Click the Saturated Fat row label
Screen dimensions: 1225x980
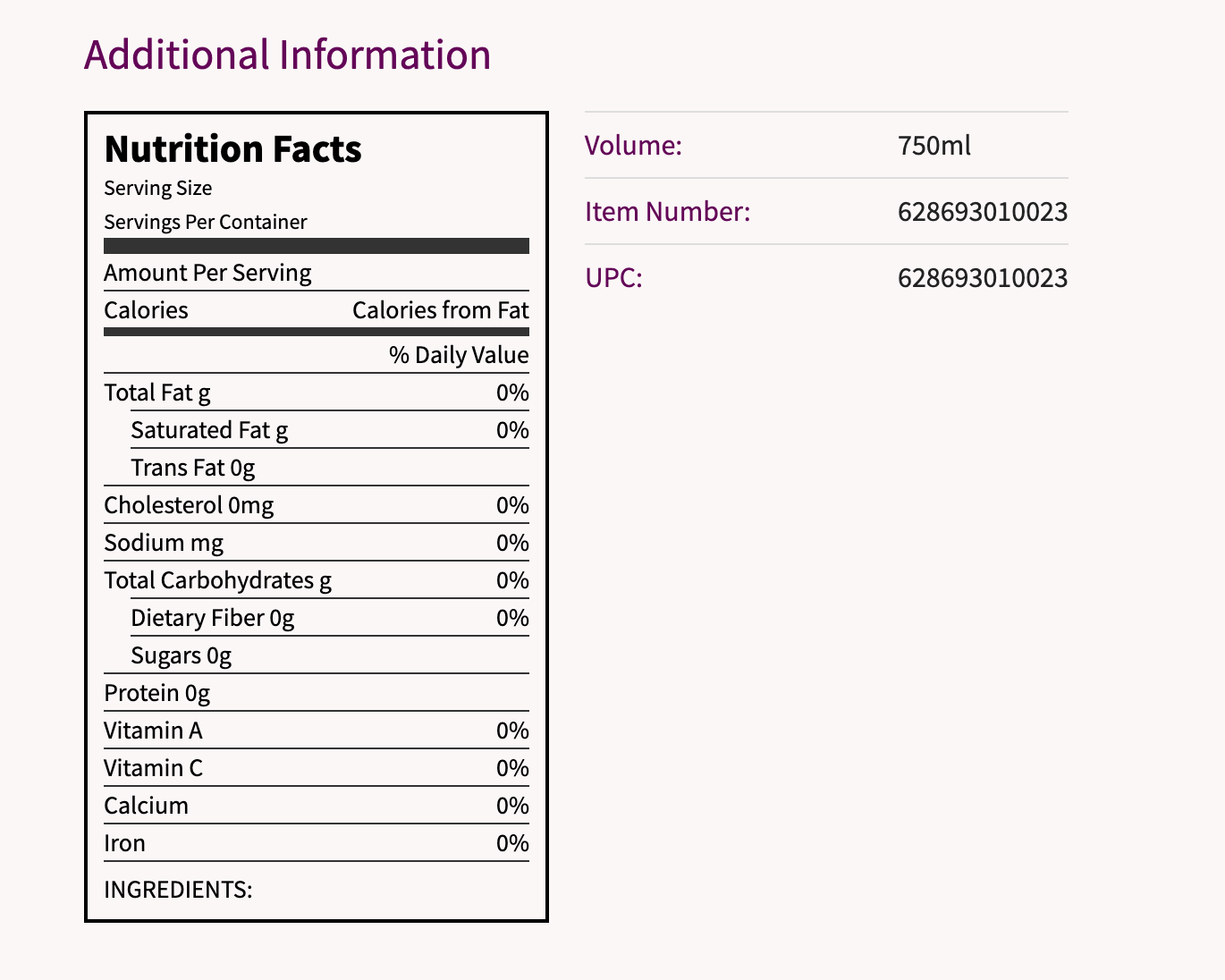[x=209, y=431]
